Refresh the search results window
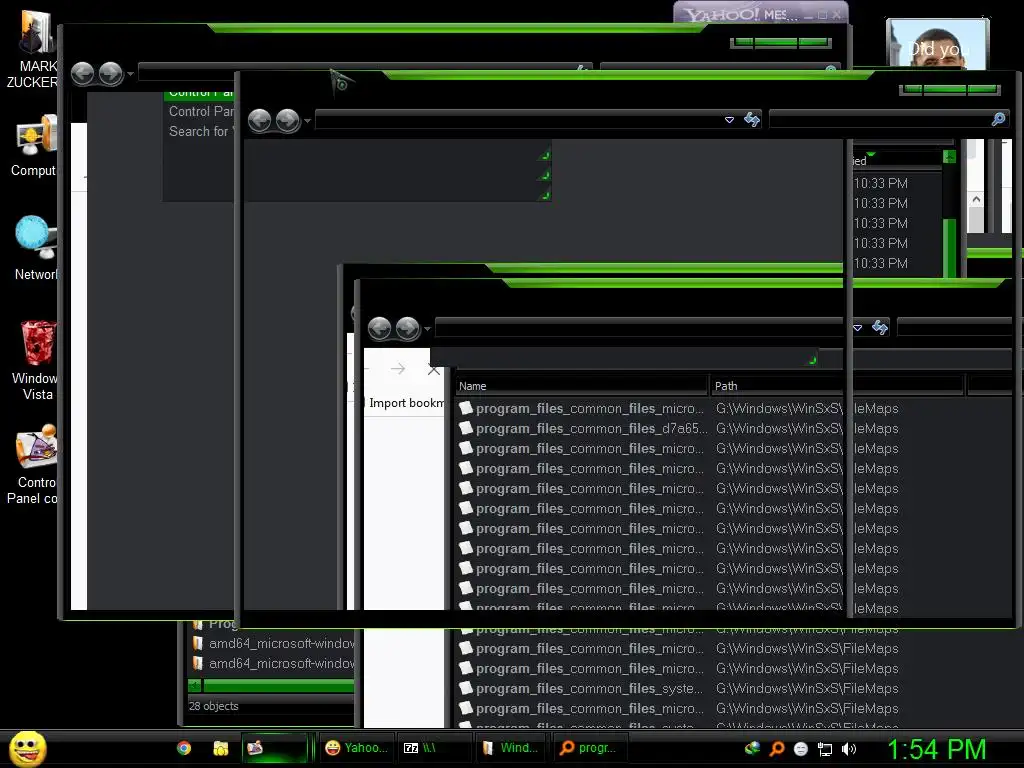This screenshot has width=1024, height=768. point(880,327)
